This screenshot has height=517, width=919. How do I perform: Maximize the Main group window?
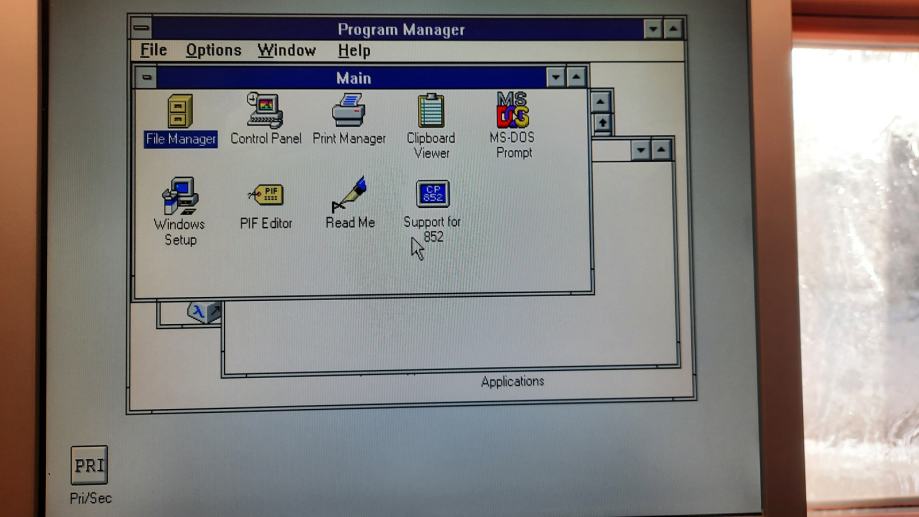pos(576,77)
